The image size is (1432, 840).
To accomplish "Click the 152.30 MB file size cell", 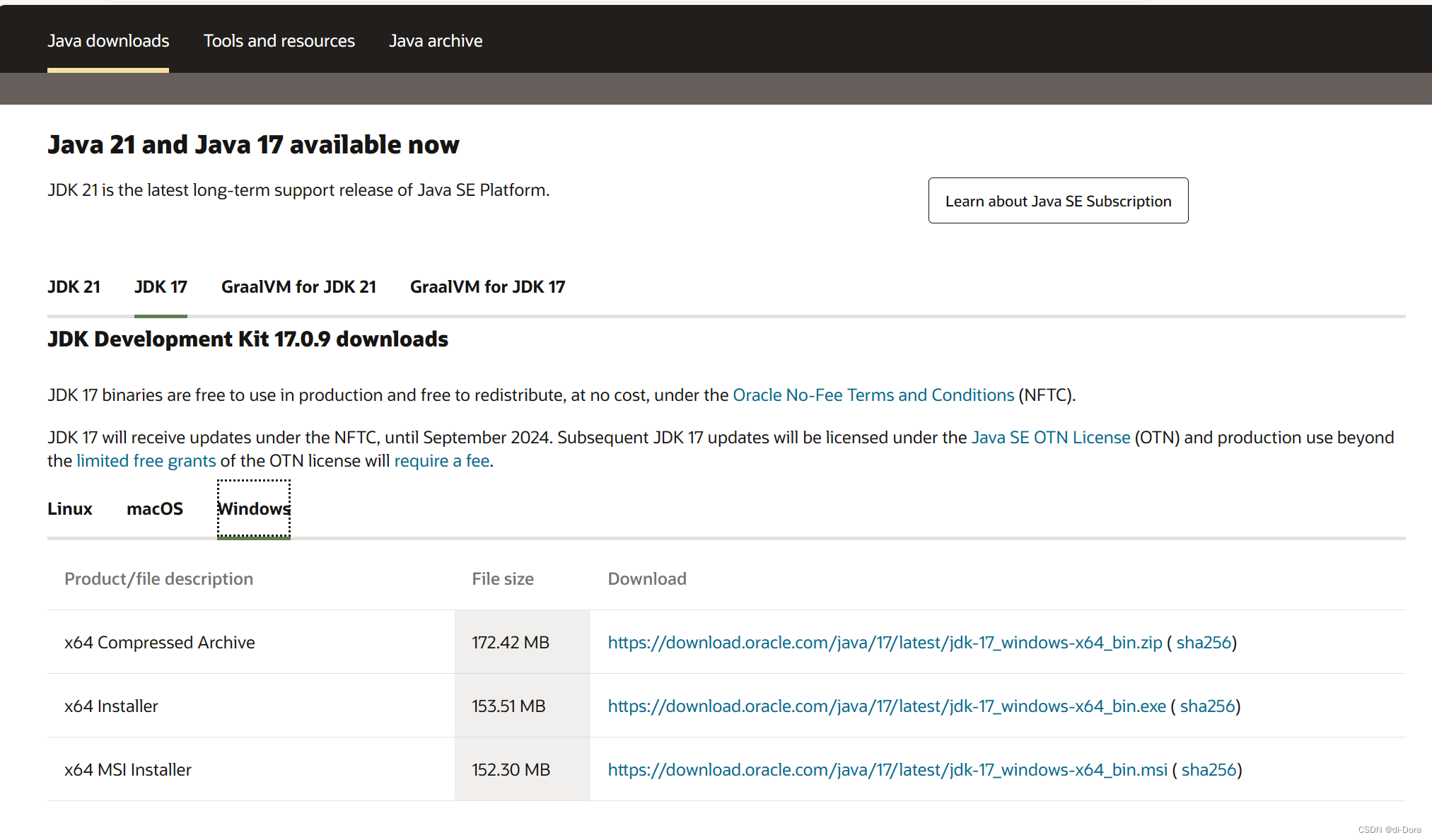I will click(x=523, y=769).
